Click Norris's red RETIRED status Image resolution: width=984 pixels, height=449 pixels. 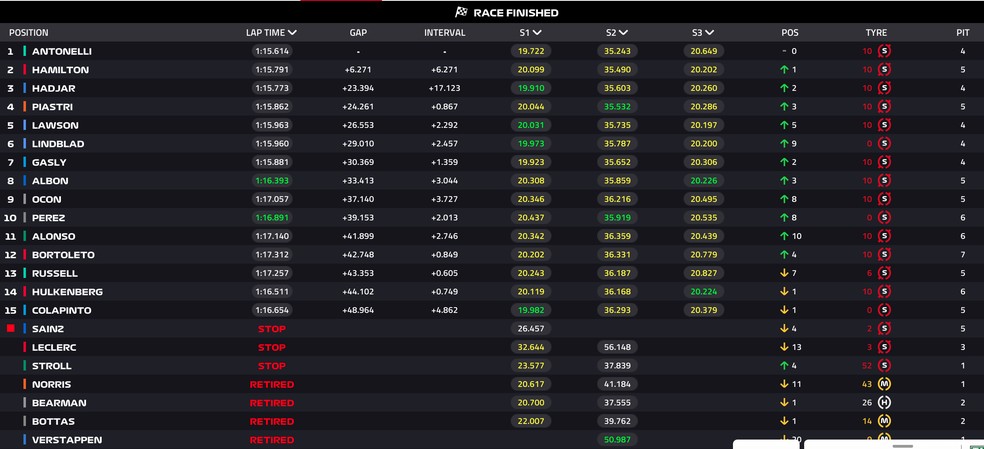coord(272,384)
